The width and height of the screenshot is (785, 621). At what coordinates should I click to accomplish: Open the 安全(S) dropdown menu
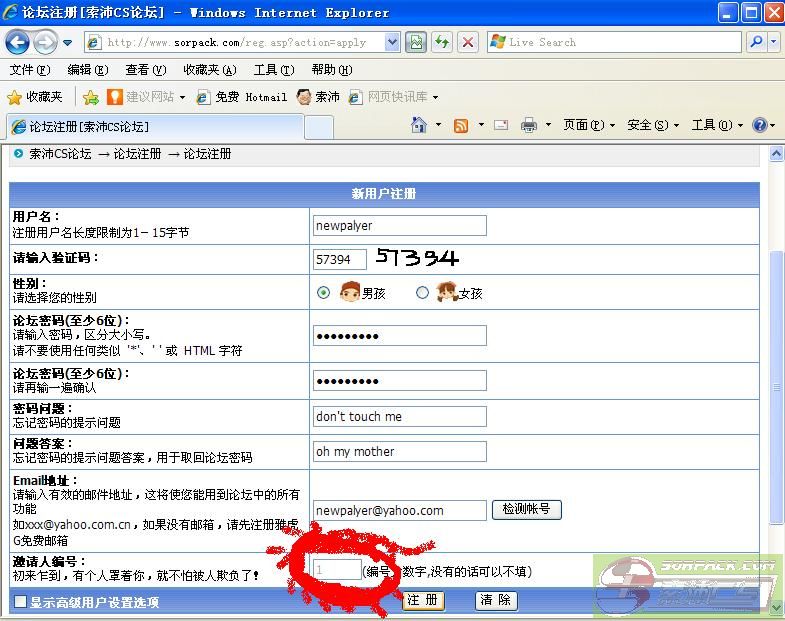pyautogui.click(x=652, y=125)
